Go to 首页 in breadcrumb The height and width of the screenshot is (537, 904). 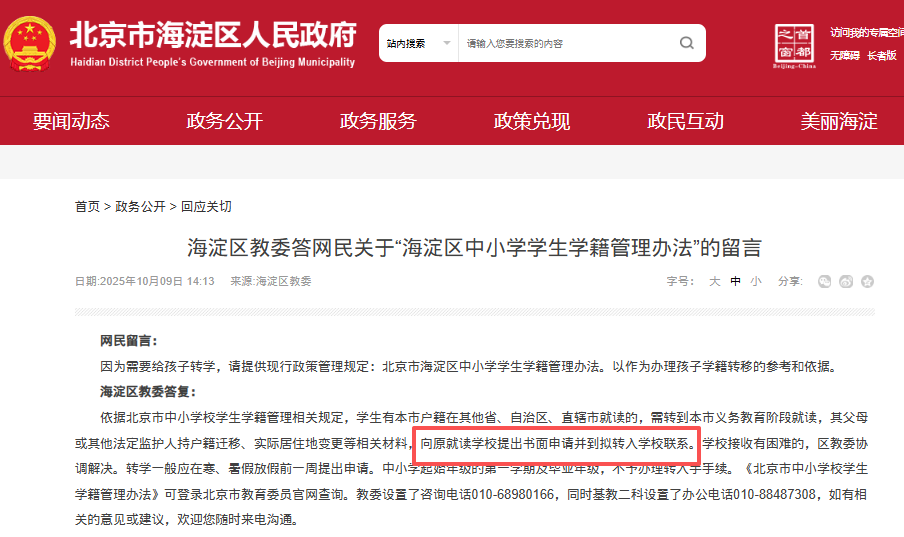tap(87, 206)
